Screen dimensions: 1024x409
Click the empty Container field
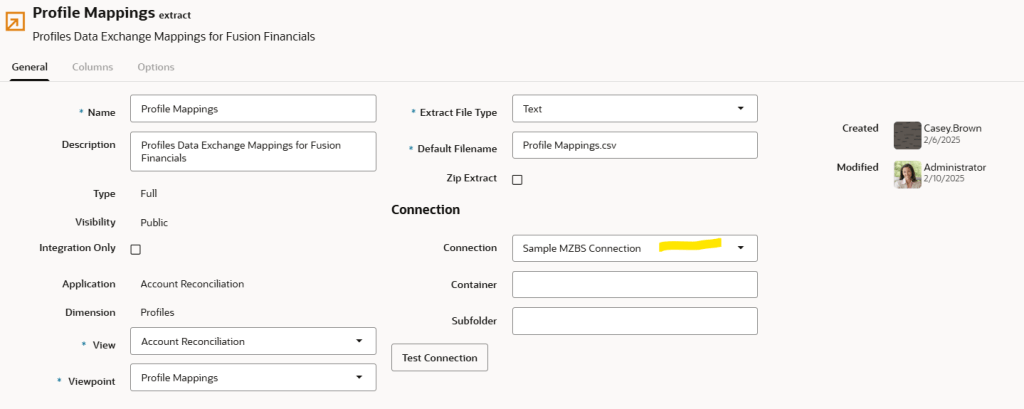(634, 284)
